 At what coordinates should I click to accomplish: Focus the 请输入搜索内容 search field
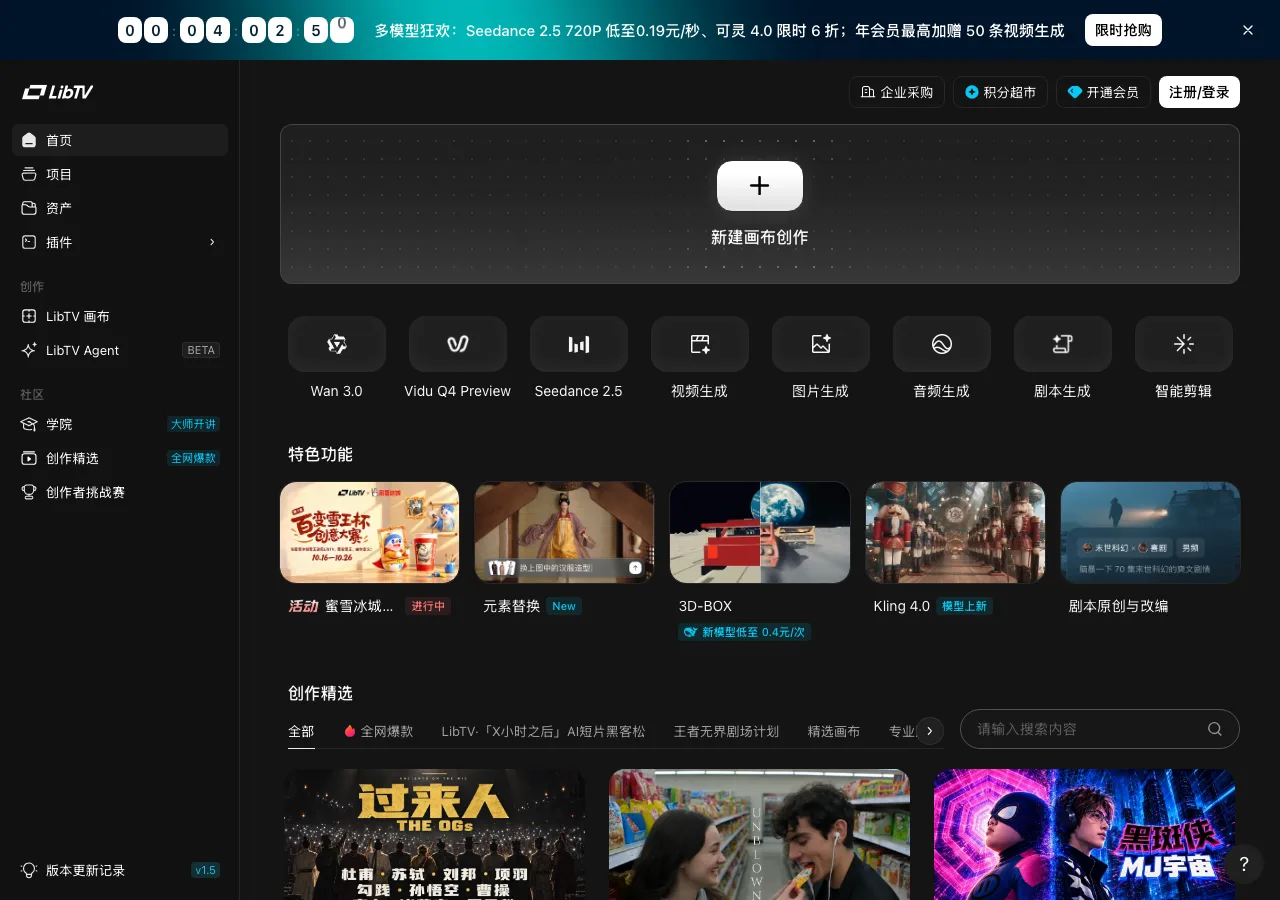click(x=1100, y=729)
